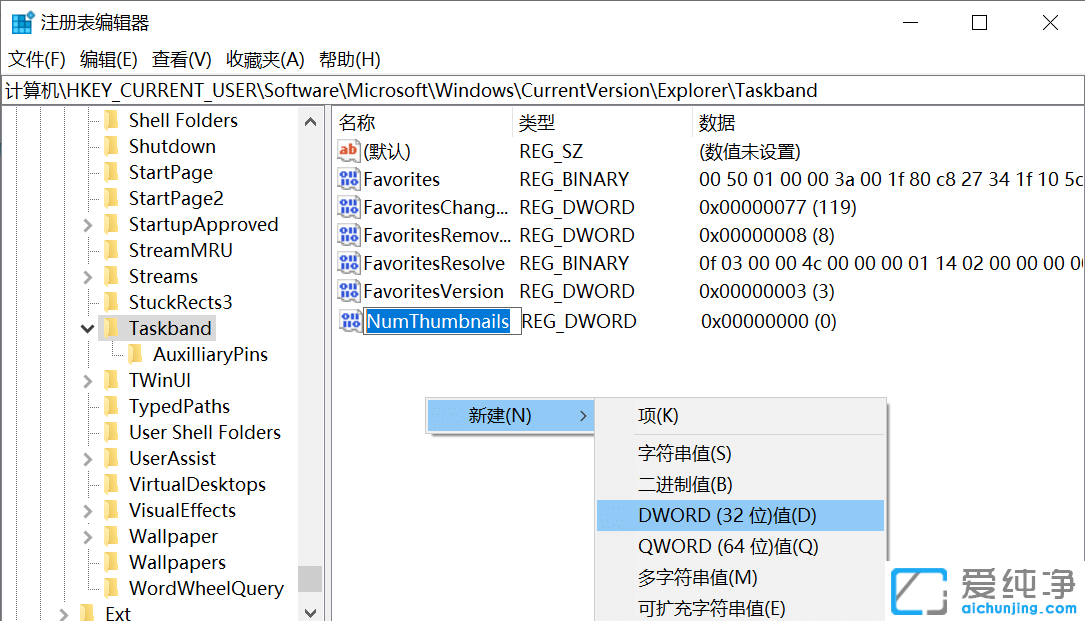Viewport: 1085px width, 621px height.
Task: Click the icon beside FavoritesChang... value
Action: (348, 207)
